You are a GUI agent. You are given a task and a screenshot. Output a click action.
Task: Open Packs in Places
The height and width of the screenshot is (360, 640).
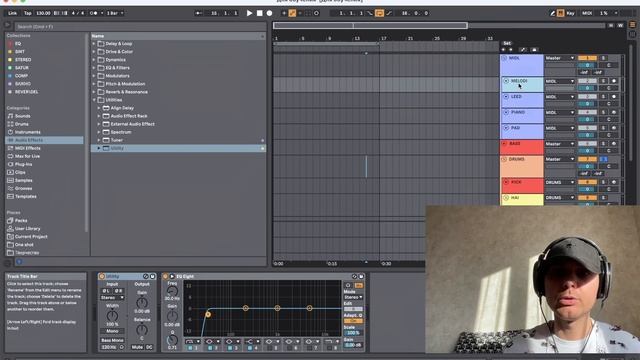(21, 220)
